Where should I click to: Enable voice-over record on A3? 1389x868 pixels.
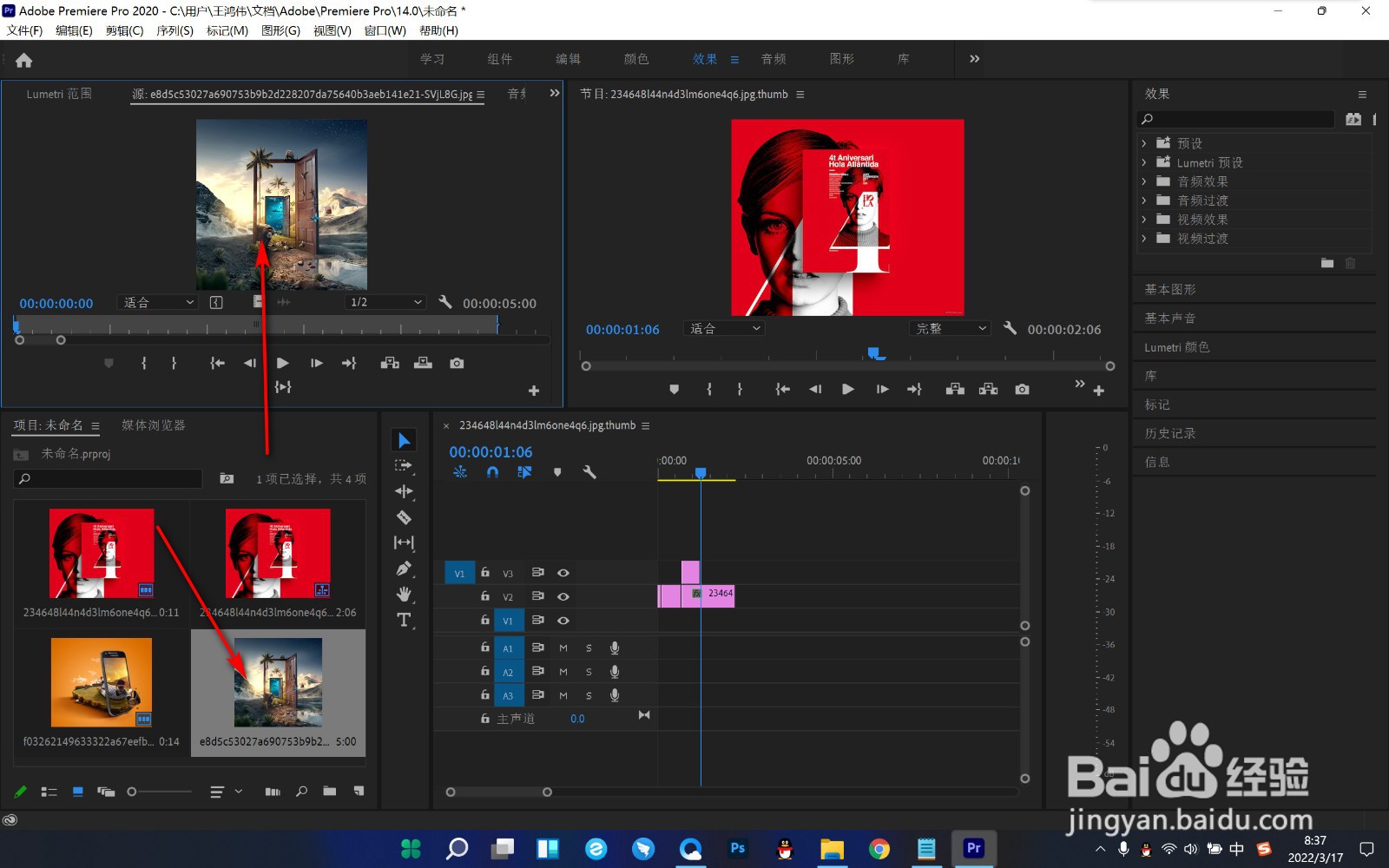(x=615, y=695)
